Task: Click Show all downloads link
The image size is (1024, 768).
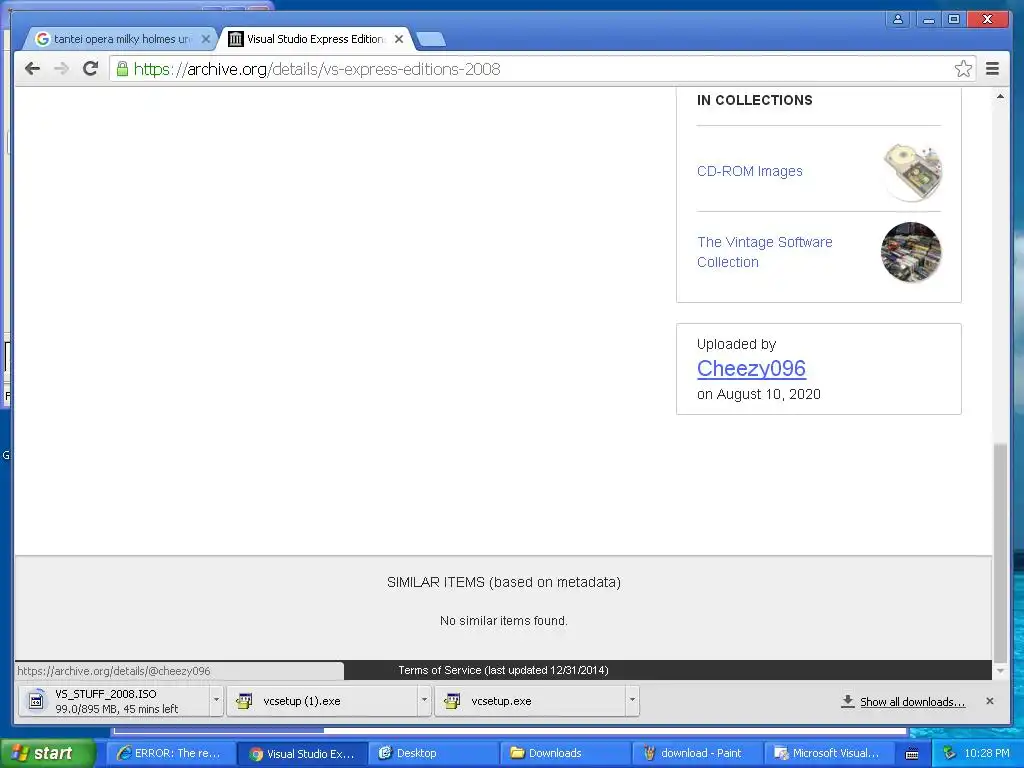Action: pyautogui.click(x=912, y=702)
